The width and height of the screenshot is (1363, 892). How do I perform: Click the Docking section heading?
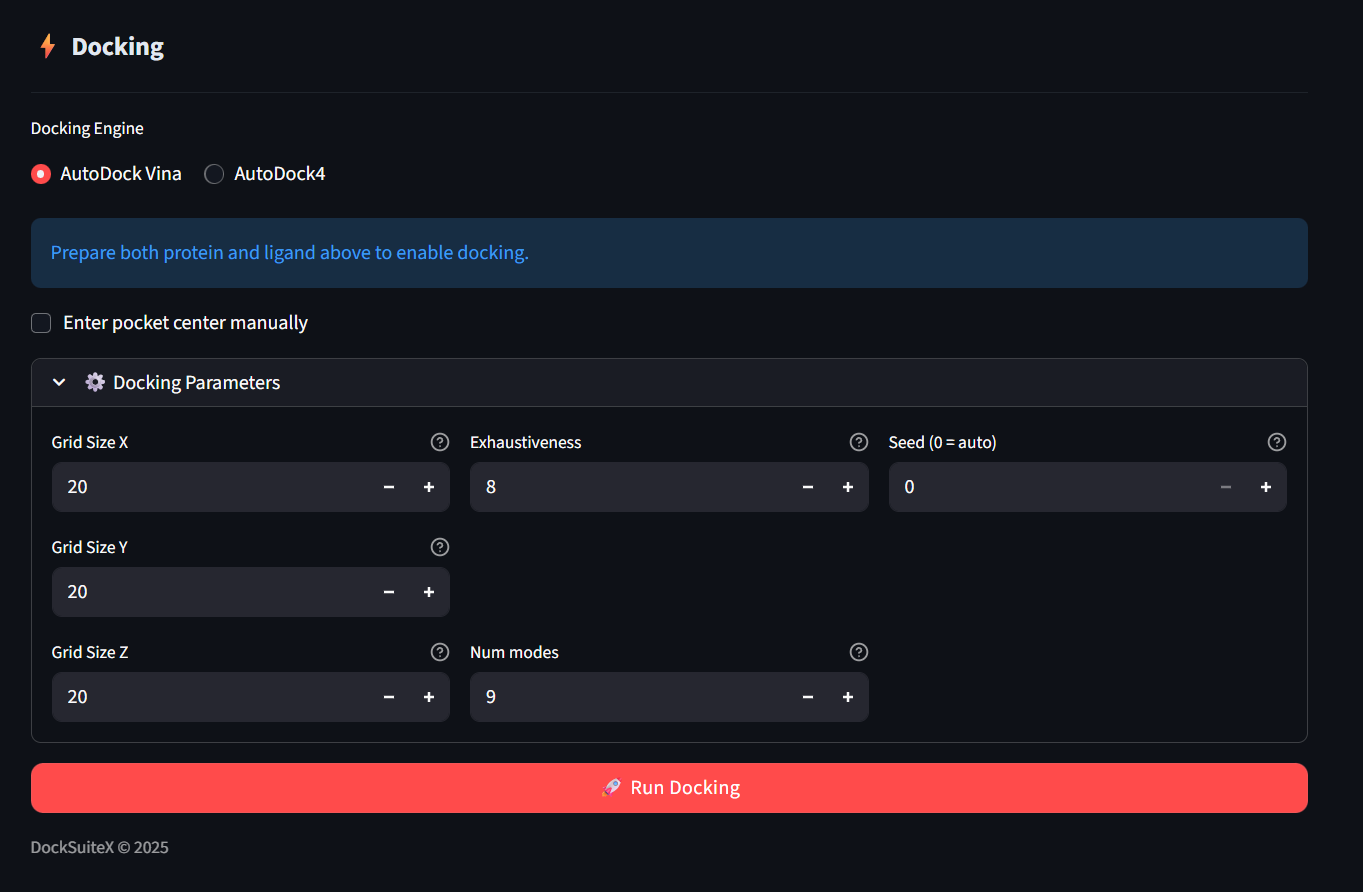point(118,47)
